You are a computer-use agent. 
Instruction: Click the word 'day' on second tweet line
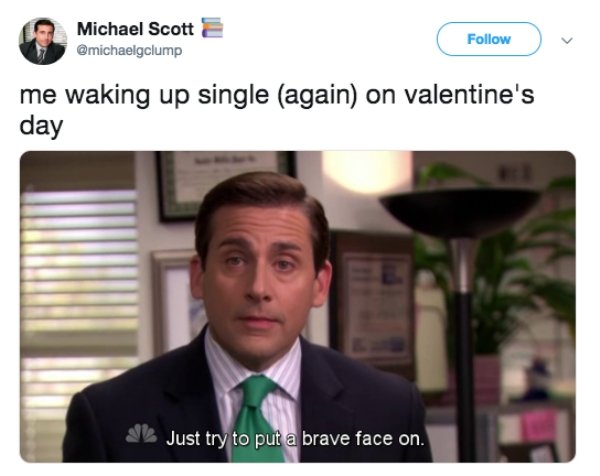pos(41,126)
